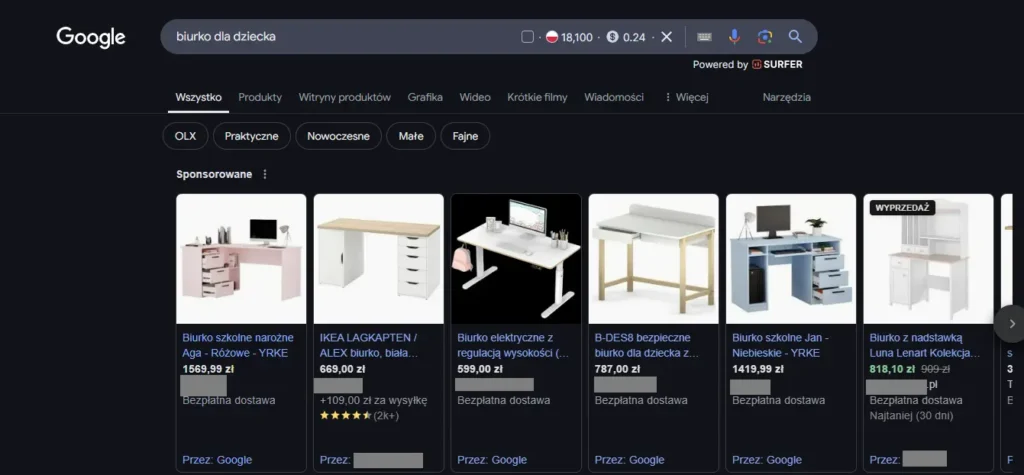Open Biurko szkolne Jan - Niebieskie link

click(780, 345)
